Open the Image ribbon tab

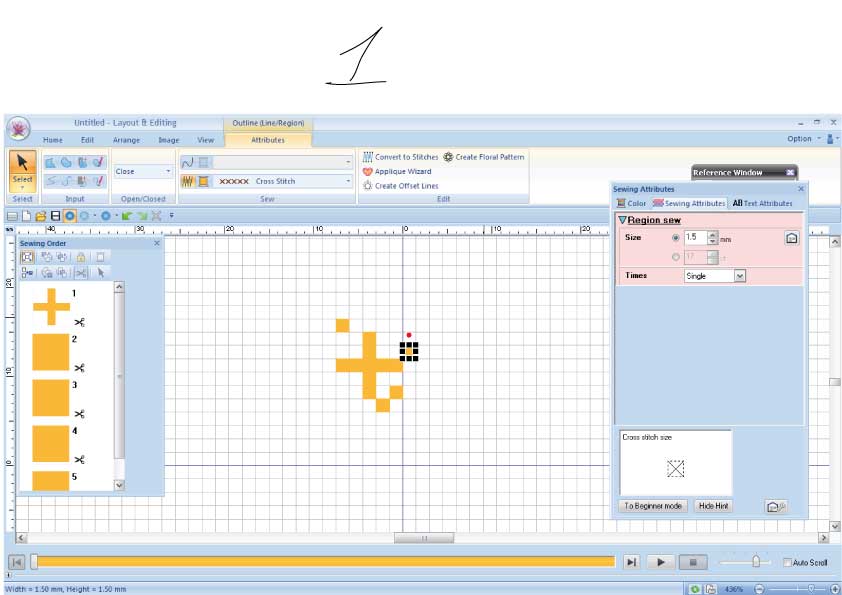[x=169, y=140]
